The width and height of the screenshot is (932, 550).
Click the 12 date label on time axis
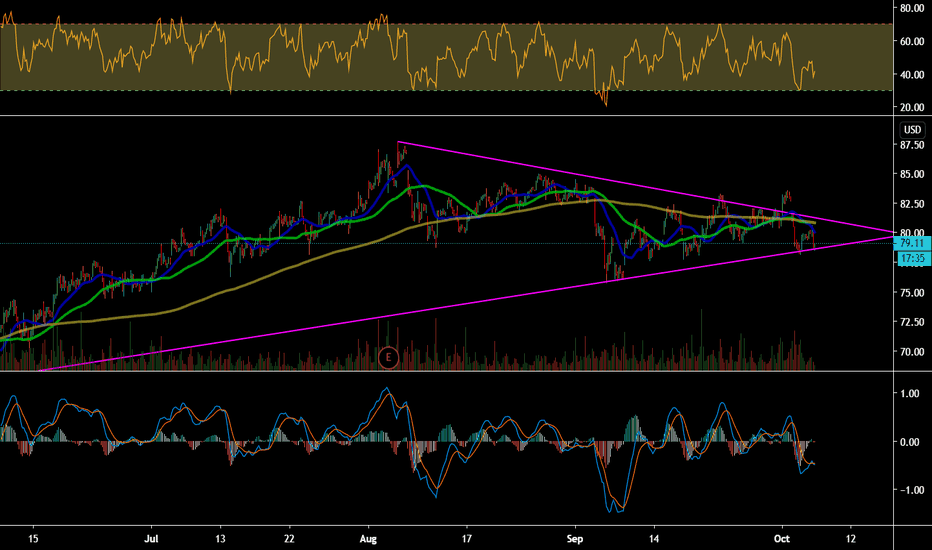(851, 539)
